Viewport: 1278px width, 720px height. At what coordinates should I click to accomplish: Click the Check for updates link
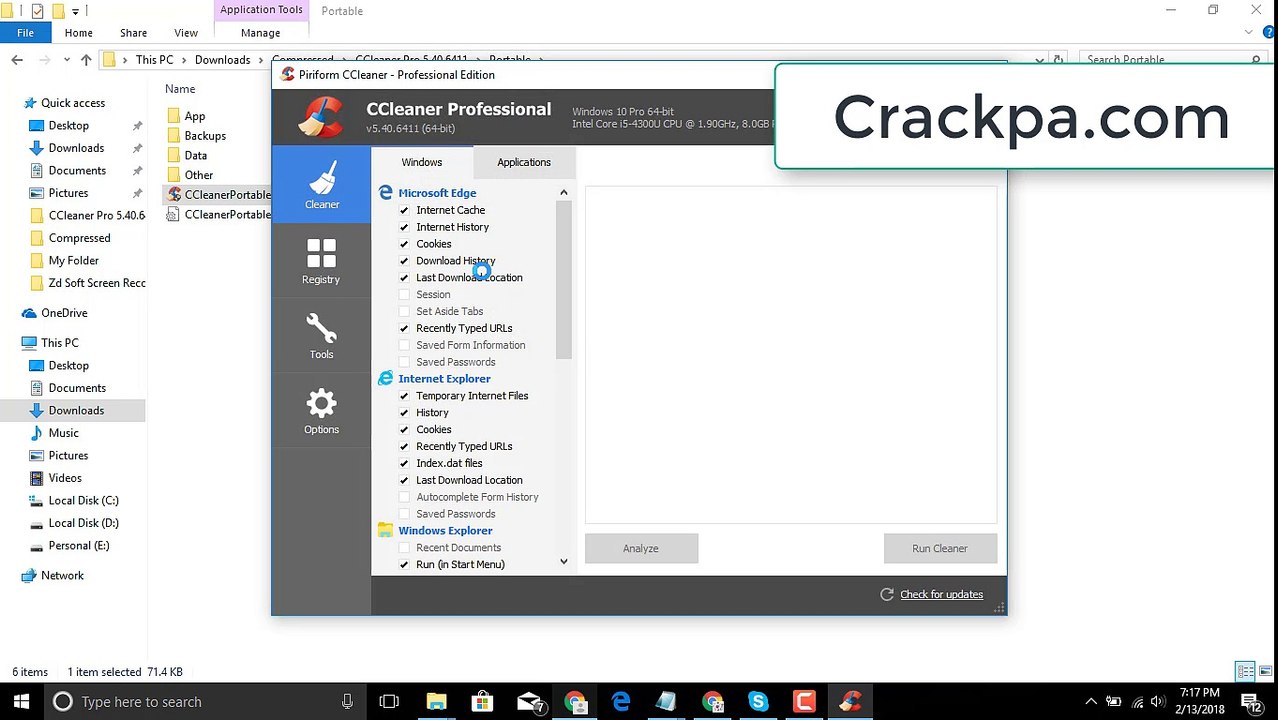pyautogui.click(x=941, y=594)
